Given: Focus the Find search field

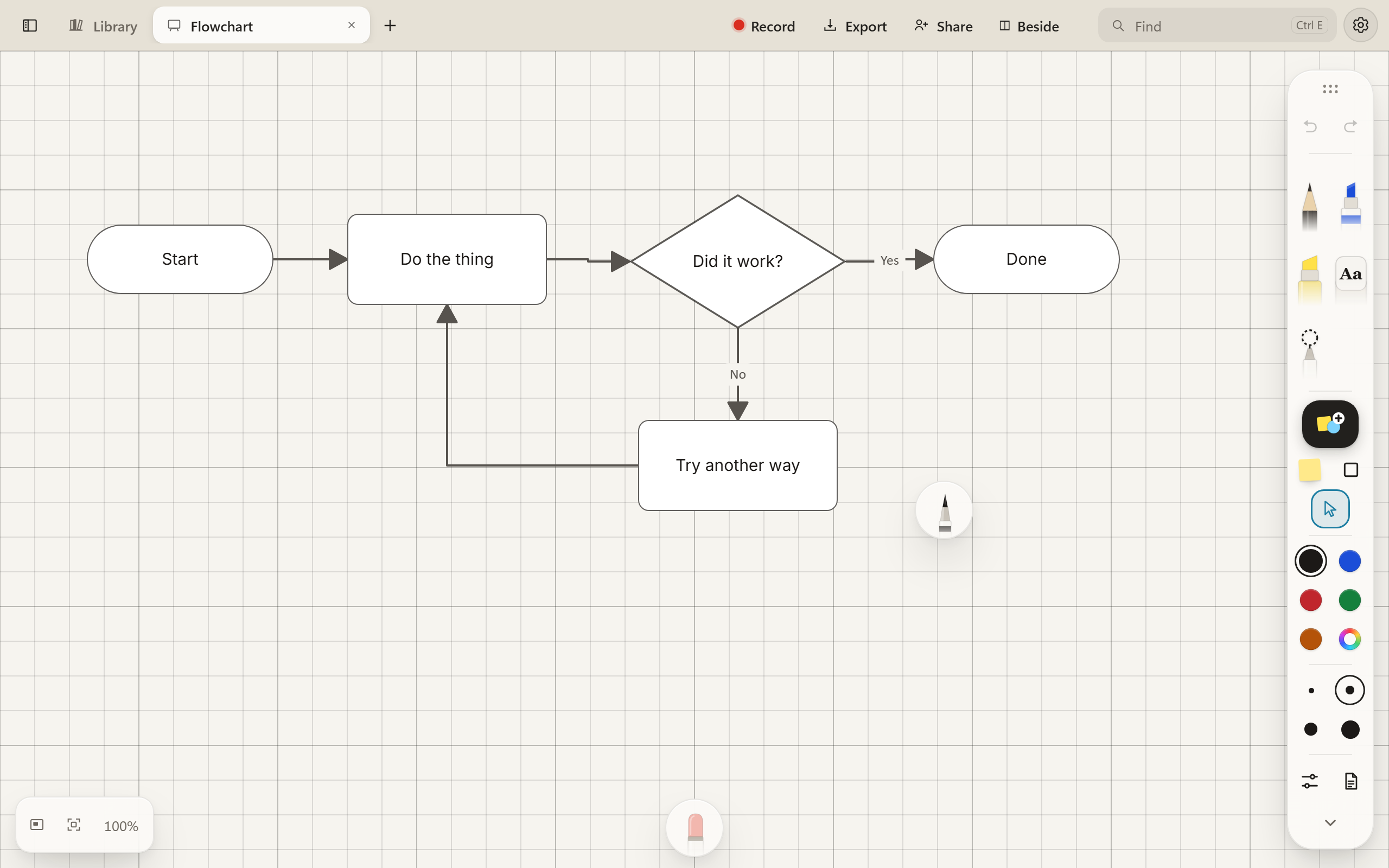Looking at the screenshot, I should (x=1217, y=26).
